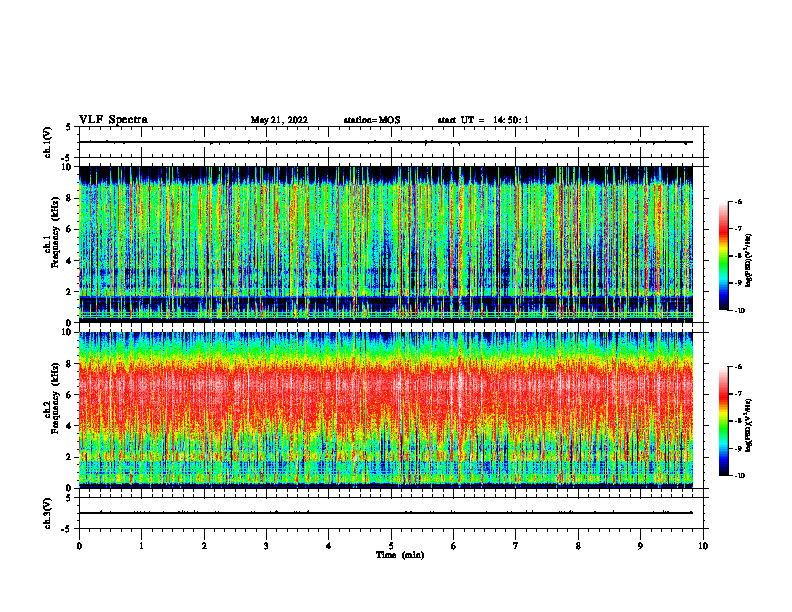Click the "5" tick on ch.1(V) axis
The width and height of the screenshot is (792, 612).
(69, 127)
